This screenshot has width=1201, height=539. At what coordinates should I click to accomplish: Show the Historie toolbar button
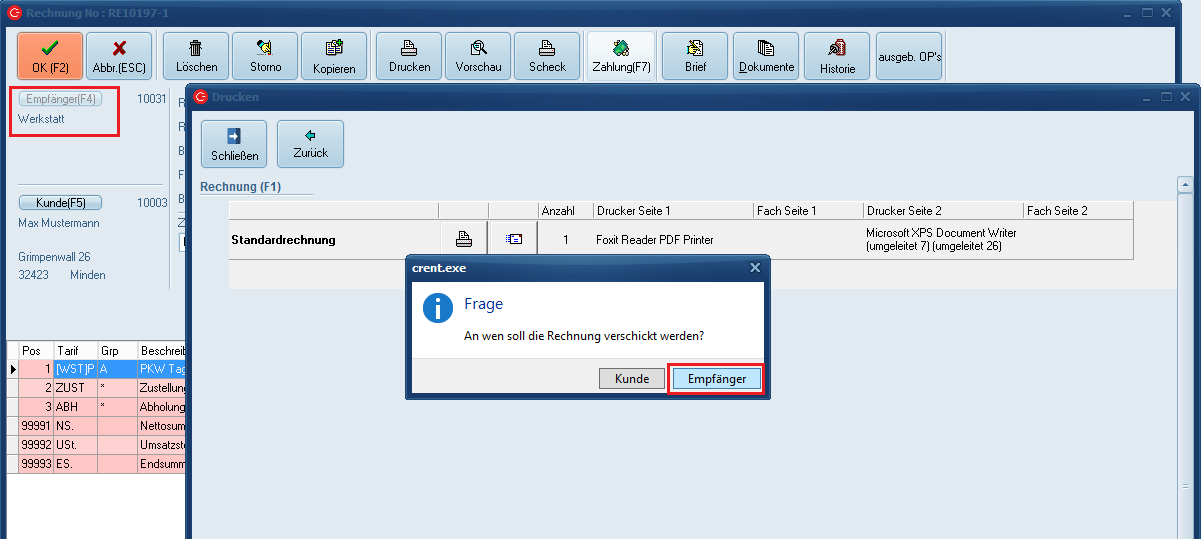[837, 56]
